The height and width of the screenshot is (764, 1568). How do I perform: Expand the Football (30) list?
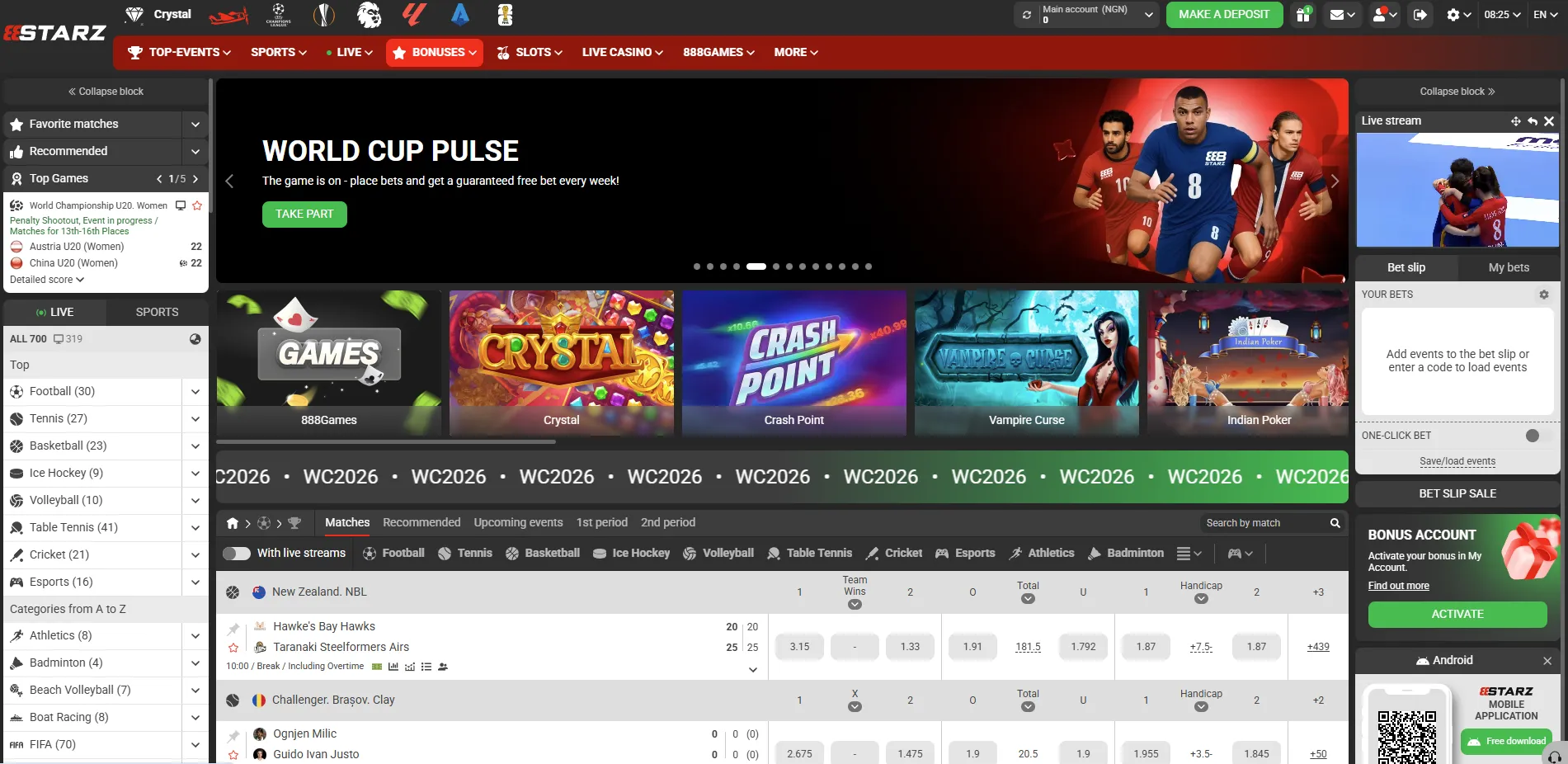click(x=195, y=392)
